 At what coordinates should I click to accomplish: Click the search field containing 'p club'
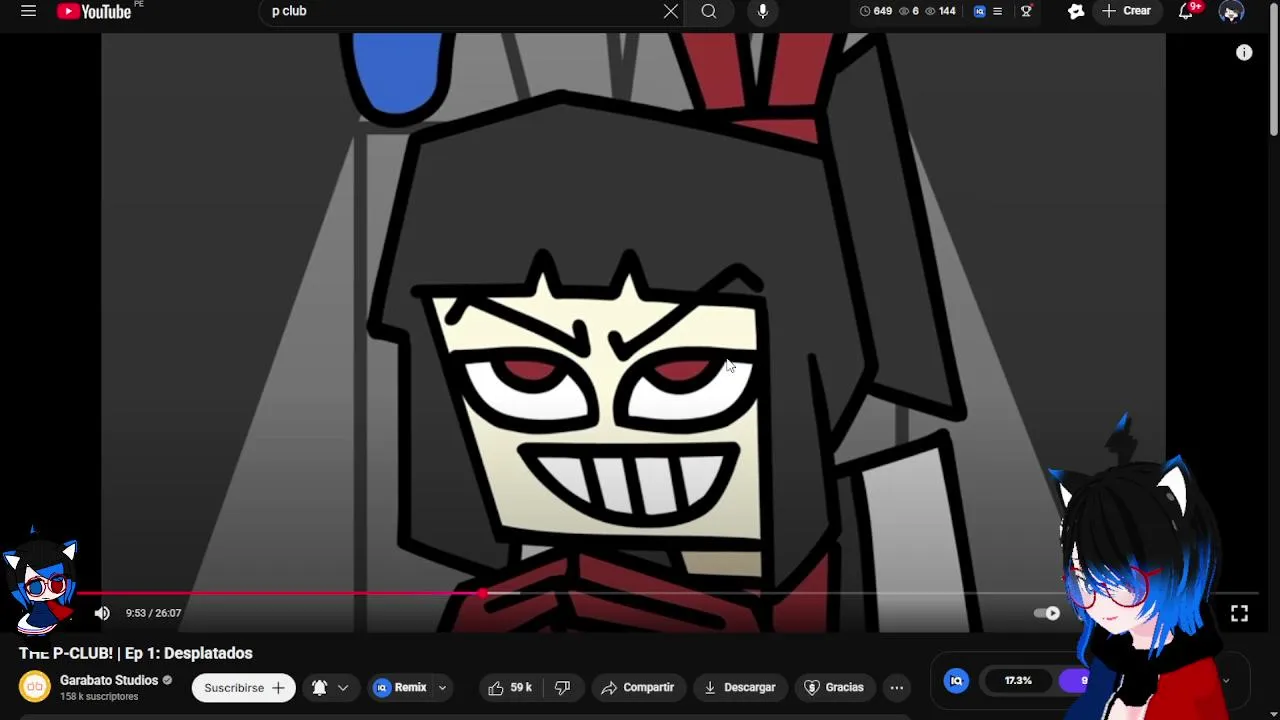coord(460,11)
